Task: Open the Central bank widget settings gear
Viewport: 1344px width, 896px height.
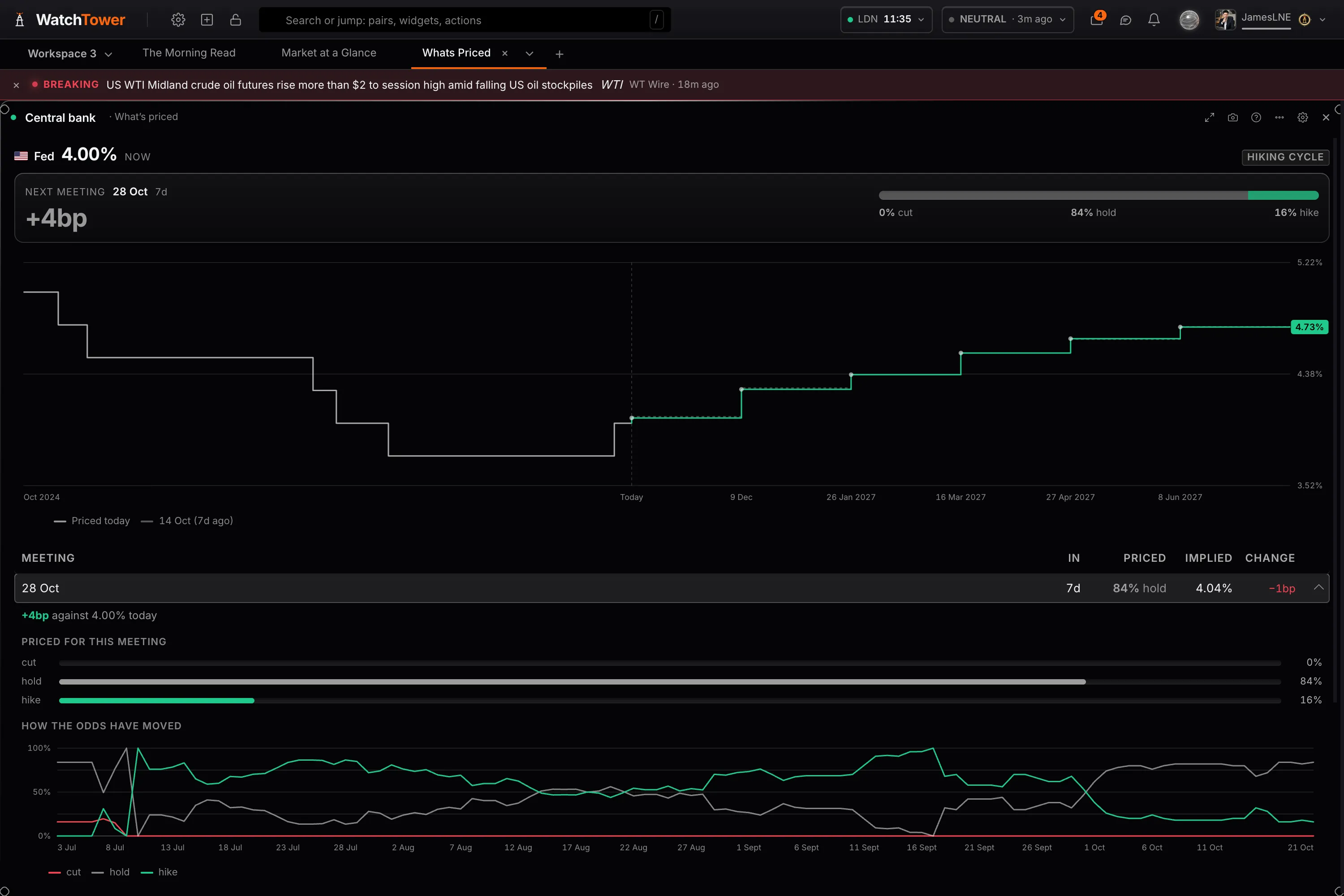Action: [x=1303, y=117]
